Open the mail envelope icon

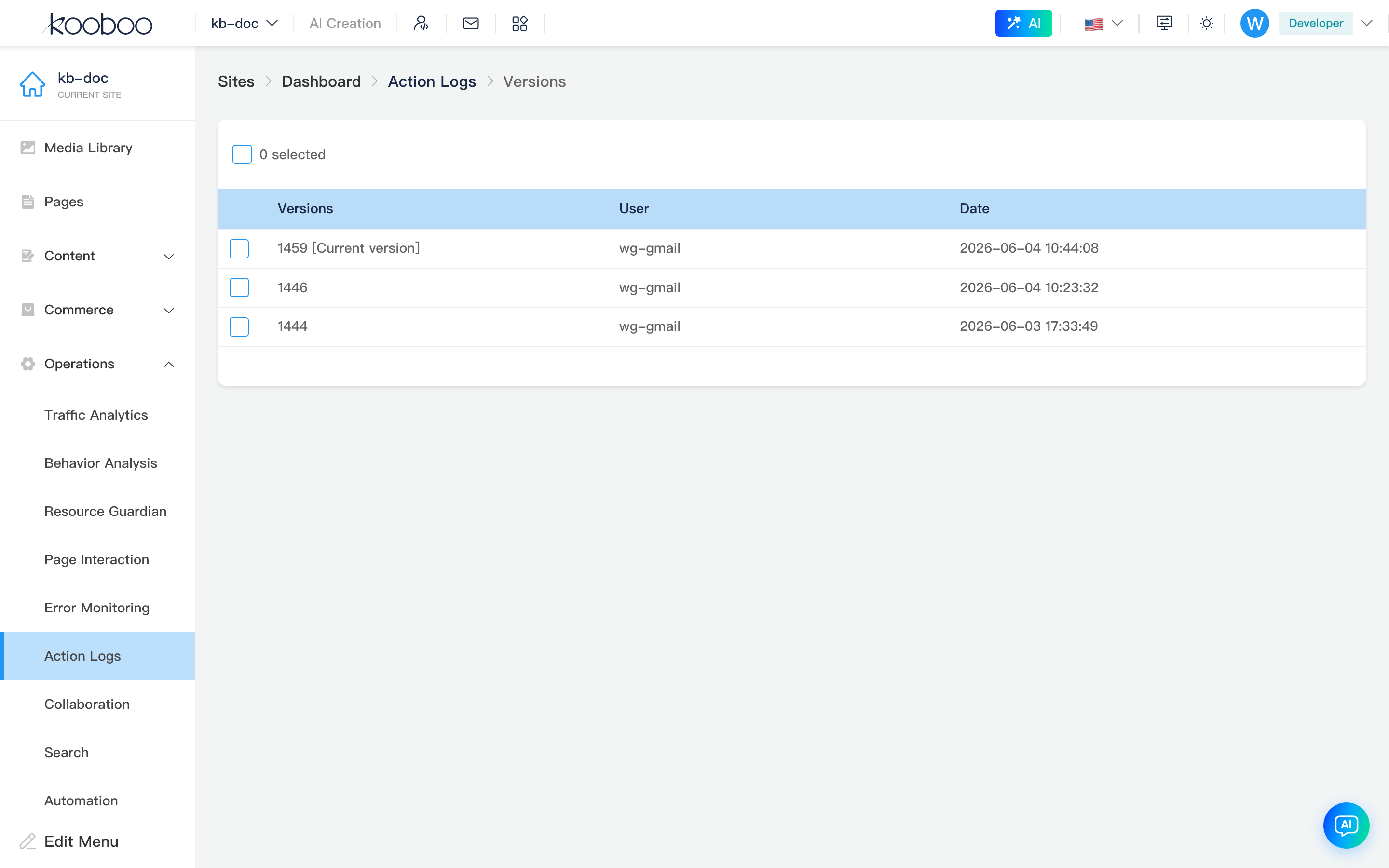(471, 23)
